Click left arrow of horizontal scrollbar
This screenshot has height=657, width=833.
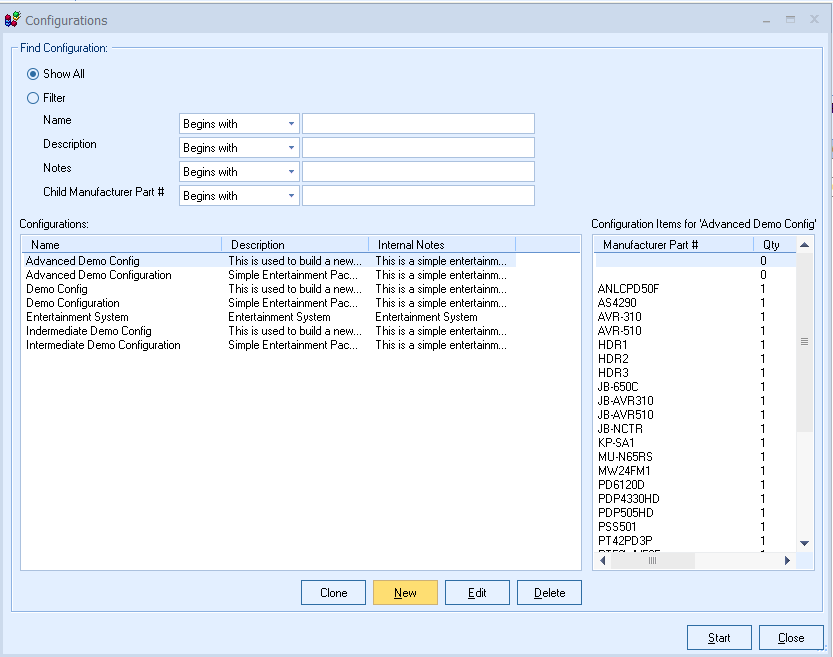(602, 561)
